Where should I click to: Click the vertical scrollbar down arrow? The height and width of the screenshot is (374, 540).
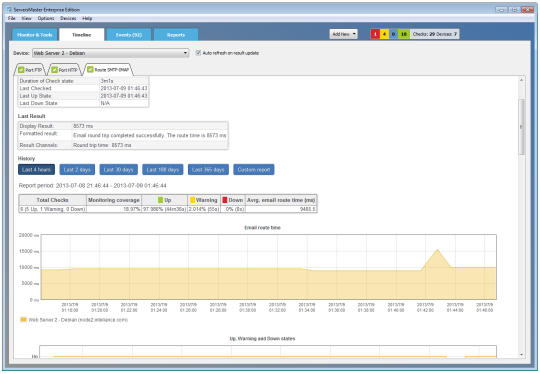[521, 354]
